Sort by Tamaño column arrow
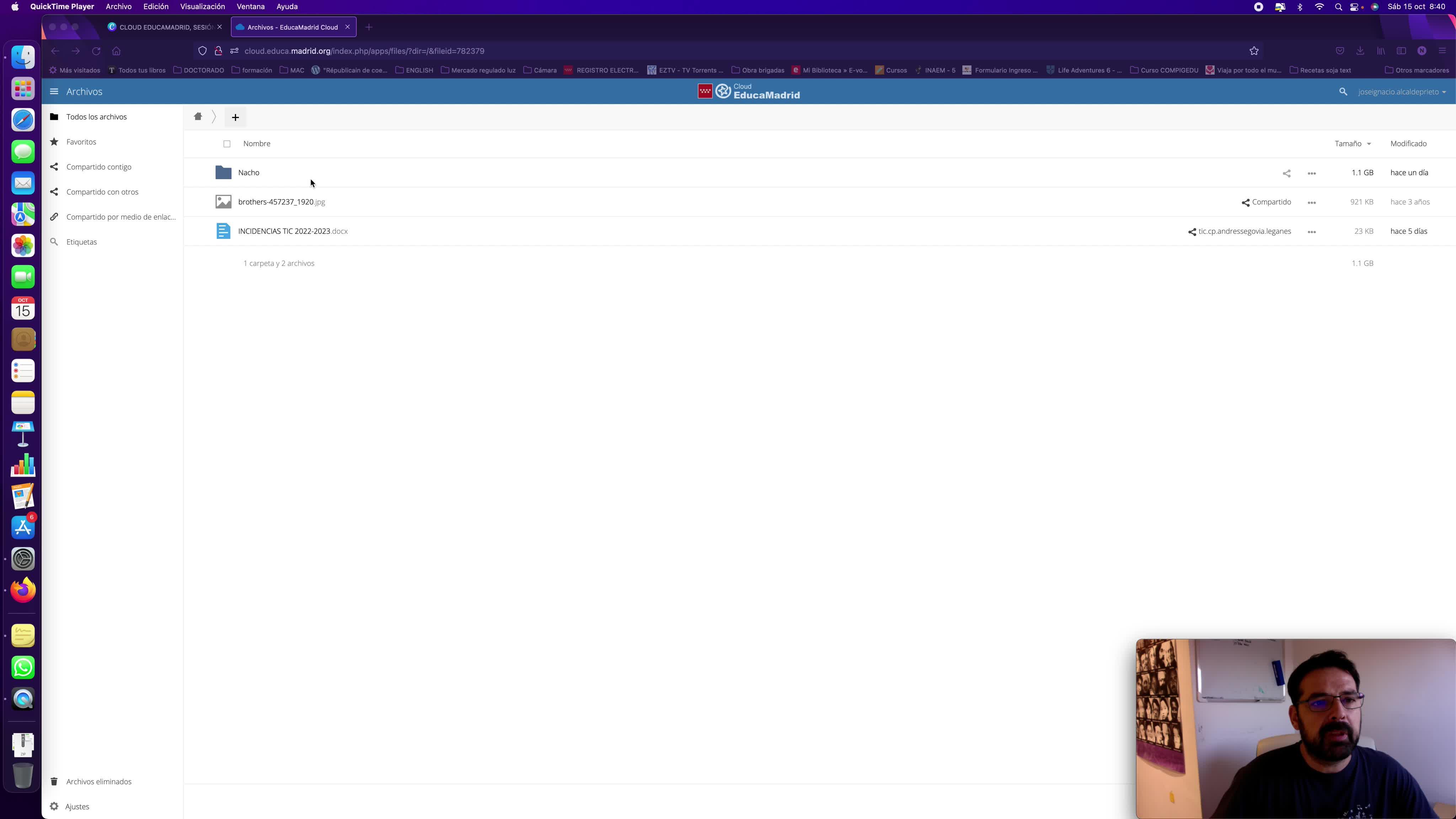 1369,144
